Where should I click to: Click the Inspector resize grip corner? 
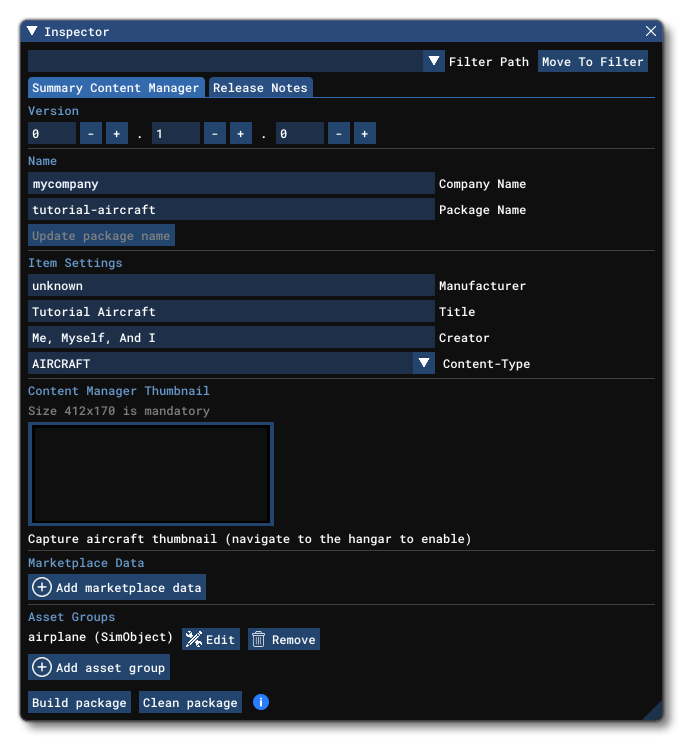[654, 711]
